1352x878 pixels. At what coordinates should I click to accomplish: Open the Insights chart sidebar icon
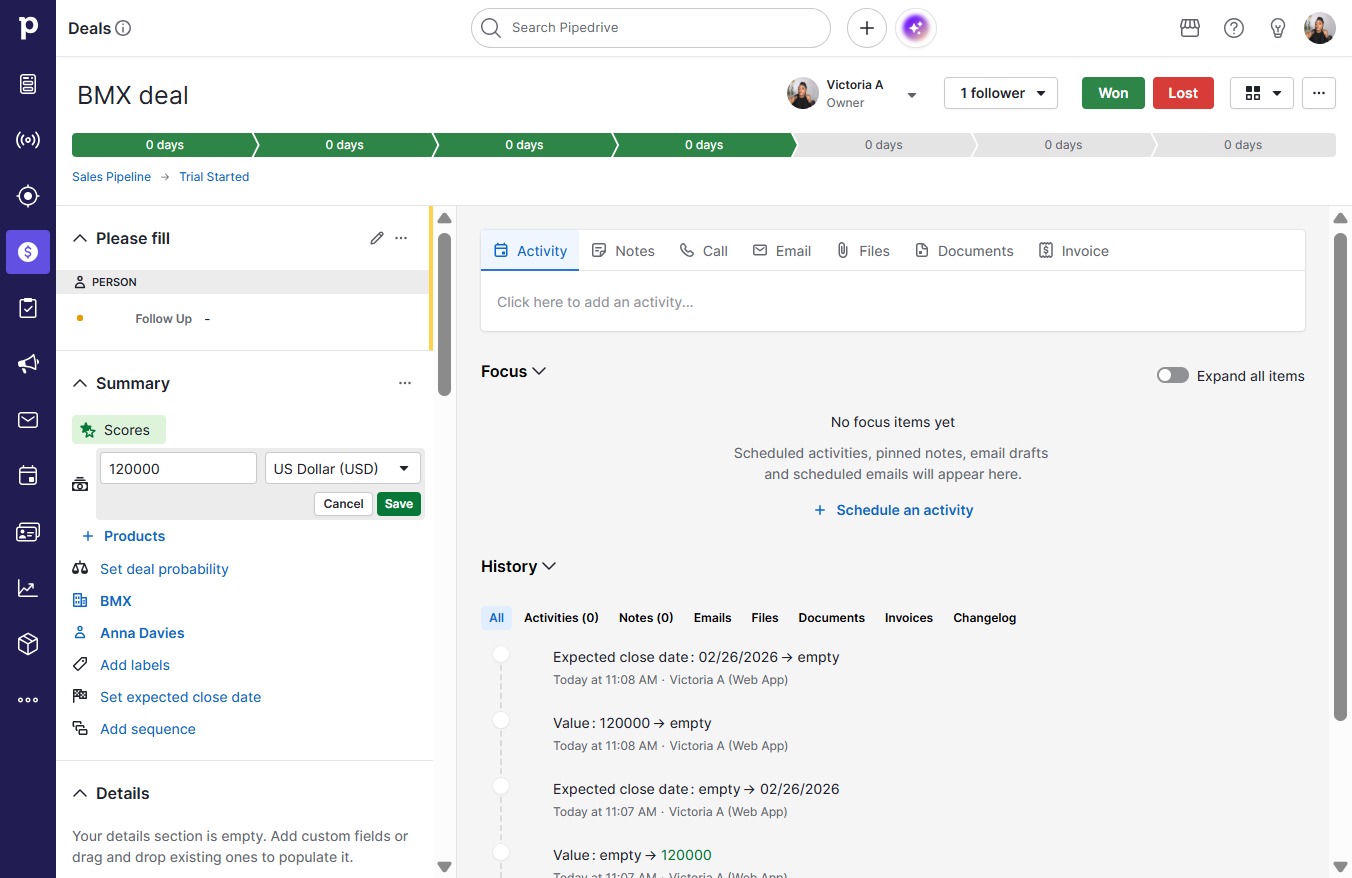point(28,588)
